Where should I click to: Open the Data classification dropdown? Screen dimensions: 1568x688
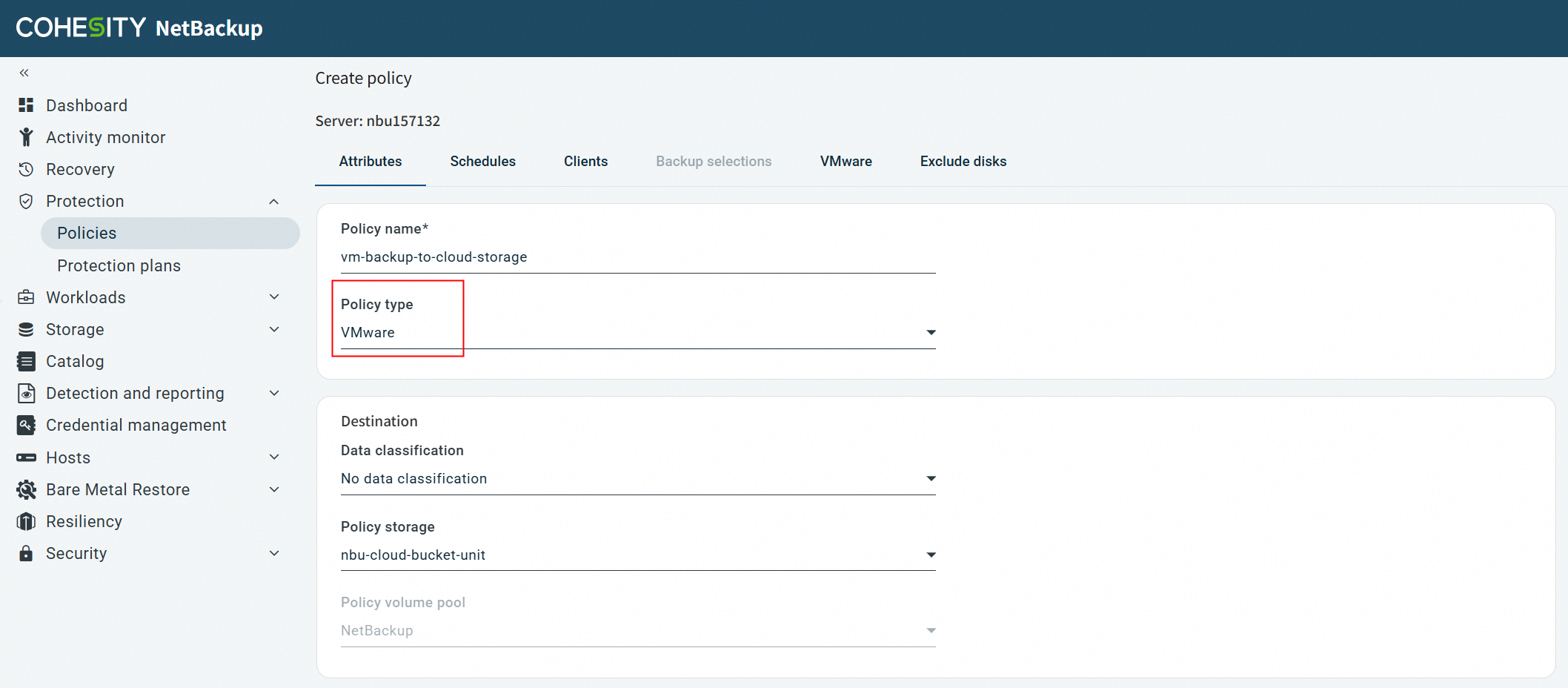pos(638,479)
